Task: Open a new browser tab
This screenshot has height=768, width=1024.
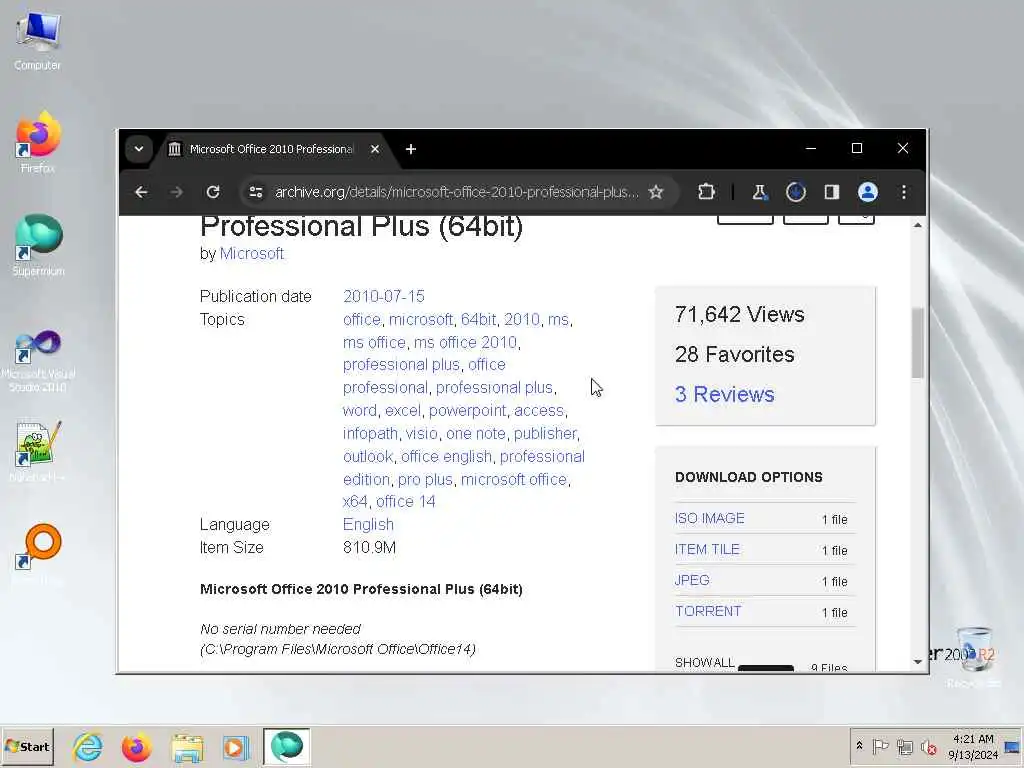Action: pyautogui.click(x=411, y=149)
